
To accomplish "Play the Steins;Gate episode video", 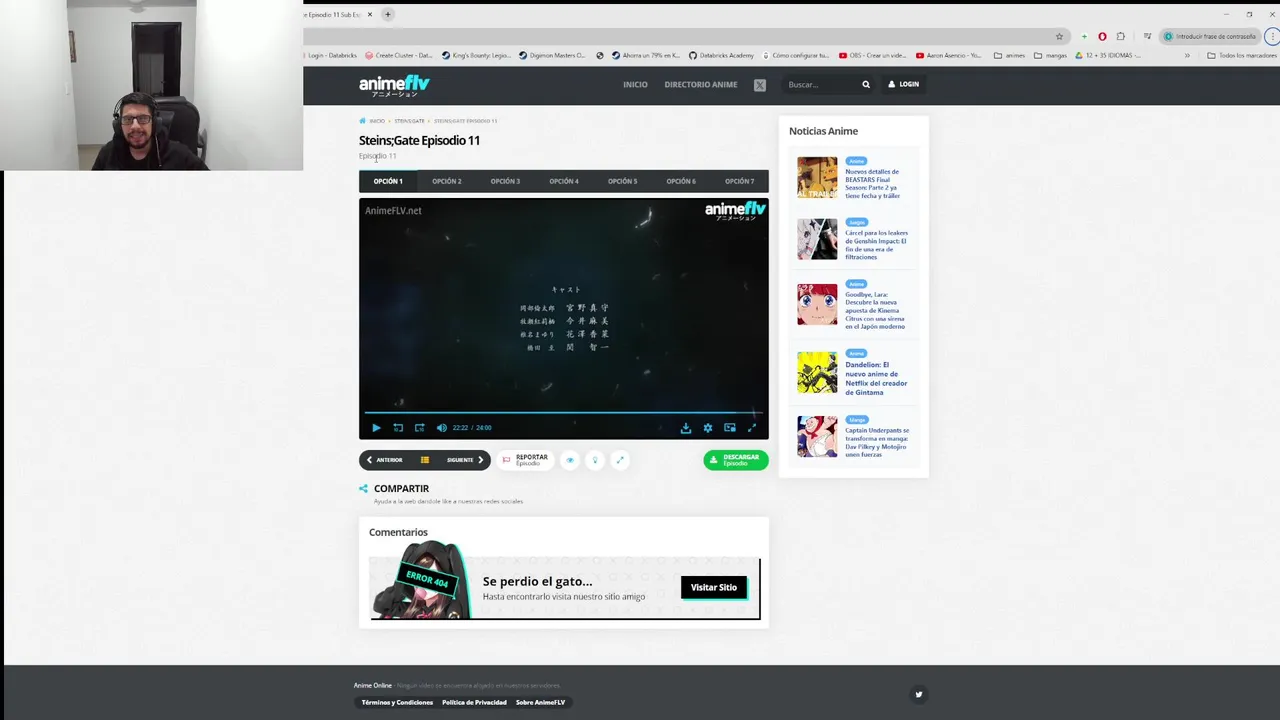I will (x=376, y=428).
